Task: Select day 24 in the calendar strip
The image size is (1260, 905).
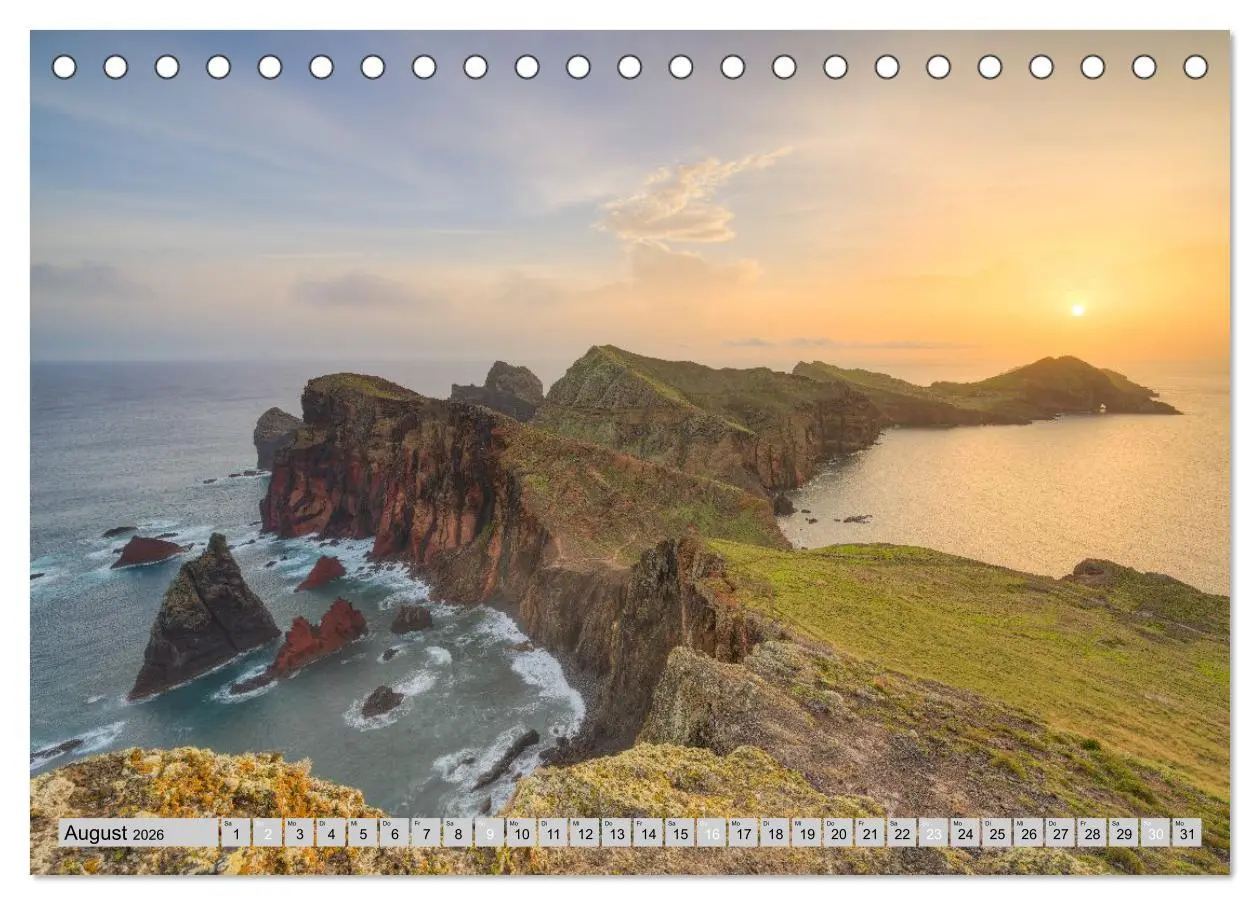Action: tap(965, 833)
